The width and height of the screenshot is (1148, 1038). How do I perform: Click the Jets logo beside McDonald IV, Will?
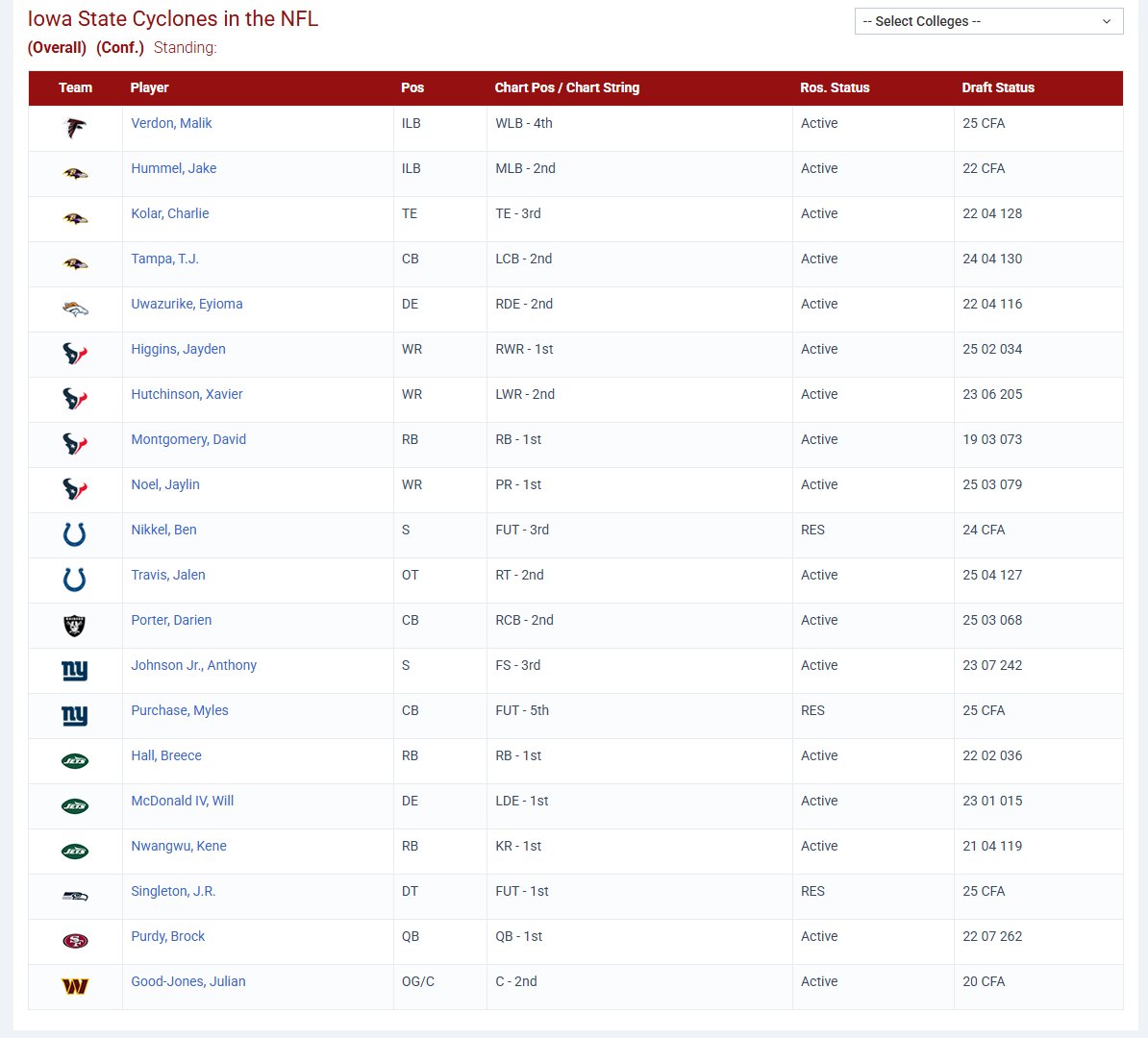[x=75, y=806]
